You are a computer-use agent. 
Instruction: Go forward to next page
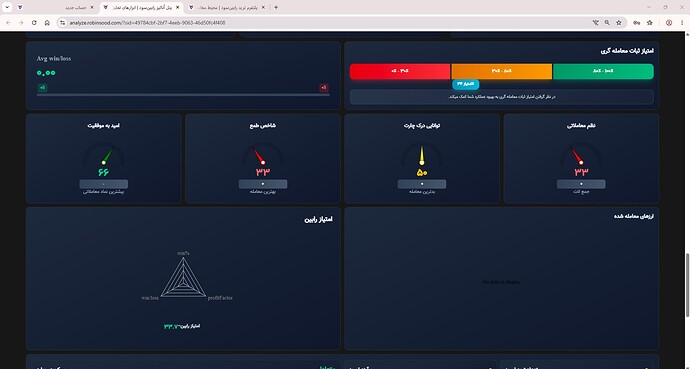21,22
